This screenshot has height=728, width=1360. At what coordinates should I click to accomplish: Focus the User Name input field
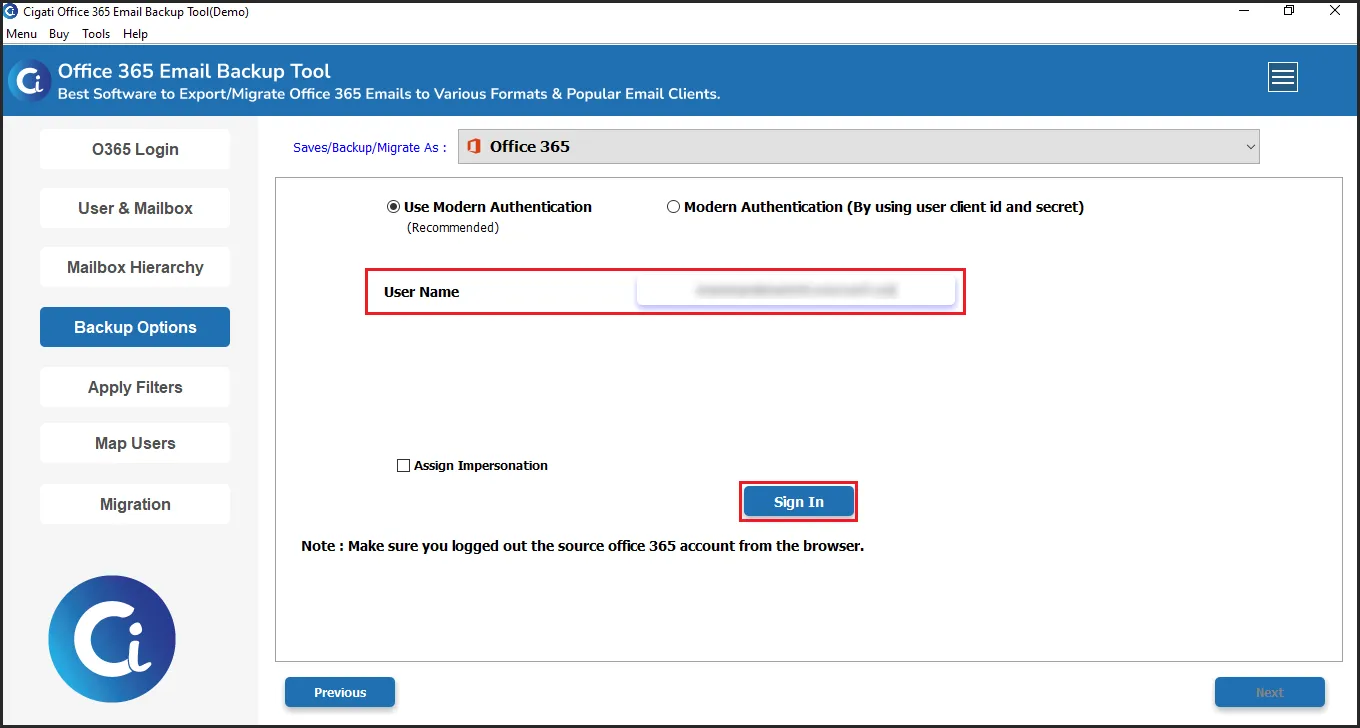(796, 291)
